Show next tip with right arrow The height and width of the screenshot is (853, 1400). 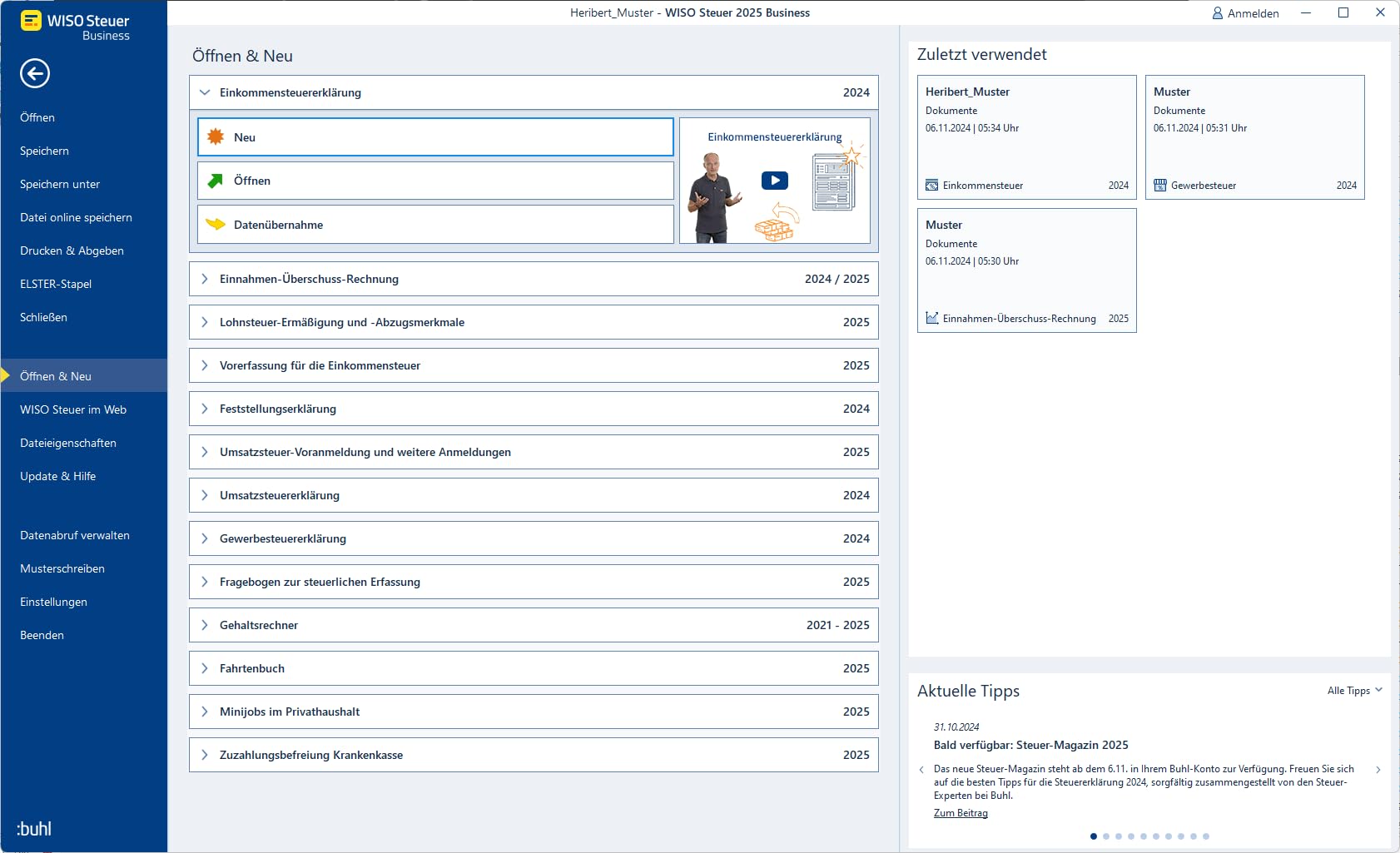point(1378,770)
